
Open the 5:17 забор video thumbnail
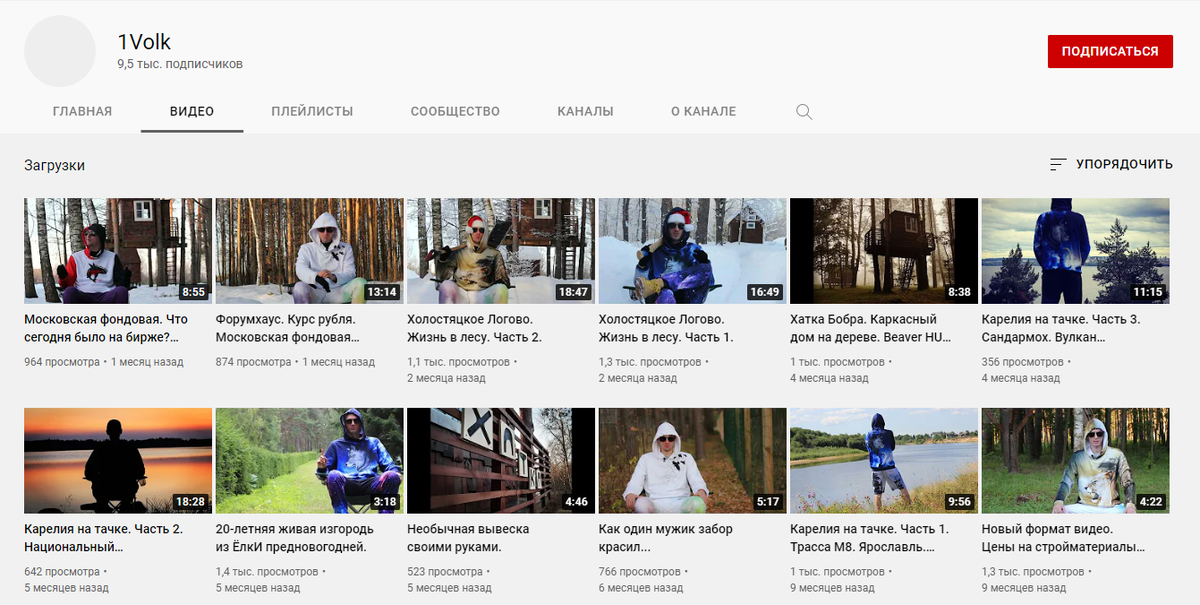pyautogui.click(x=693, y=461)
